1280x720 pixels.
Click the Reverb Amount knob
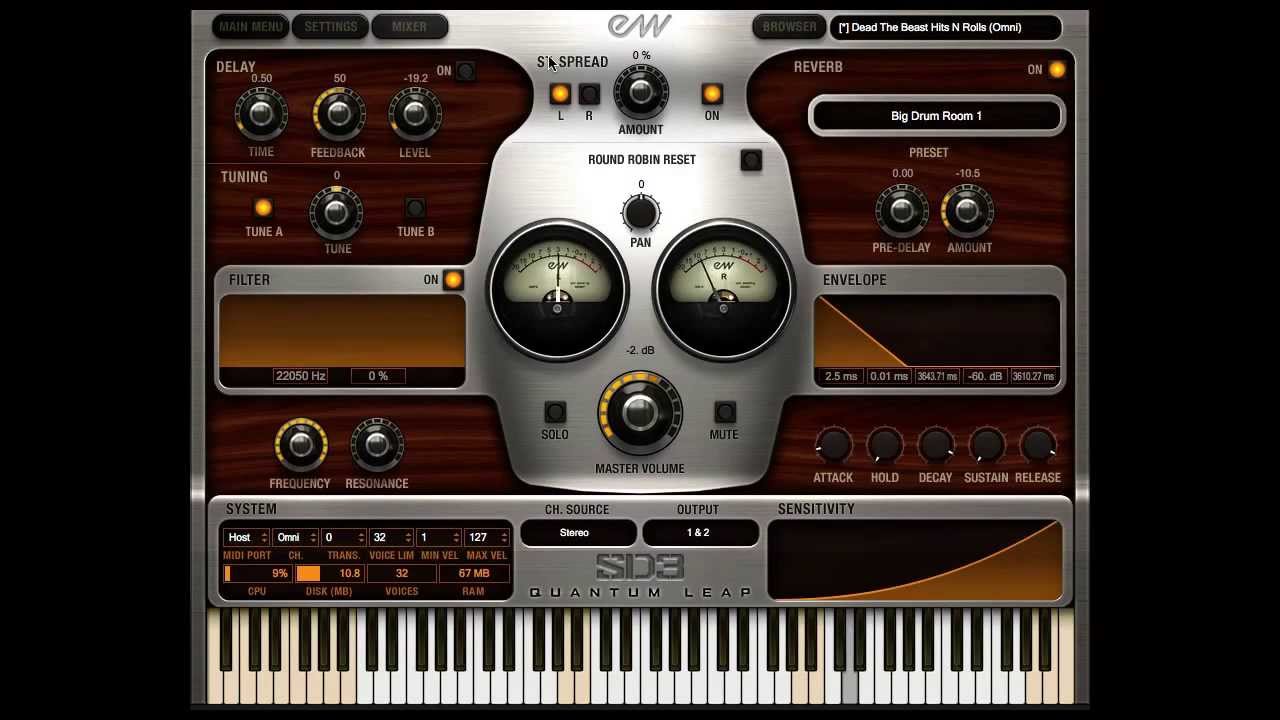967,210
